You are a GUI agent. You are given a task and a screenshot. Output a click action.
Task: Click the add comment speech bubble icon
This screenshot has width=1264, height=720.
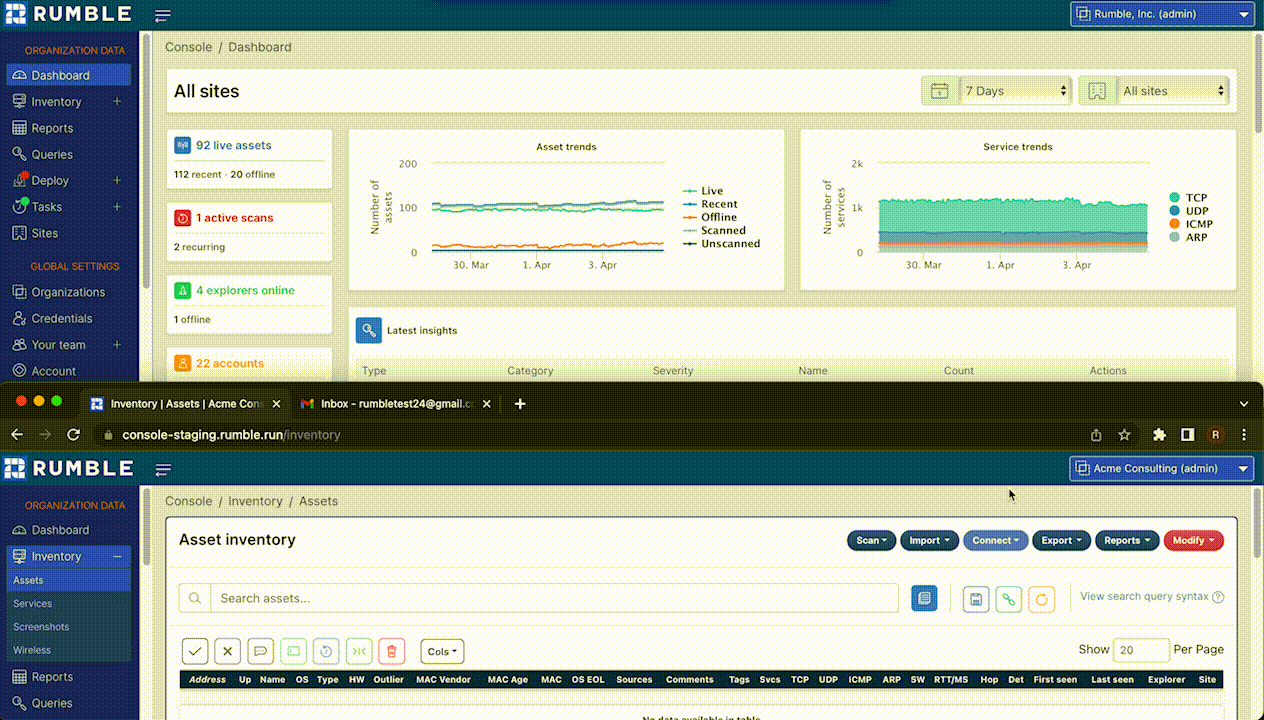260,651
